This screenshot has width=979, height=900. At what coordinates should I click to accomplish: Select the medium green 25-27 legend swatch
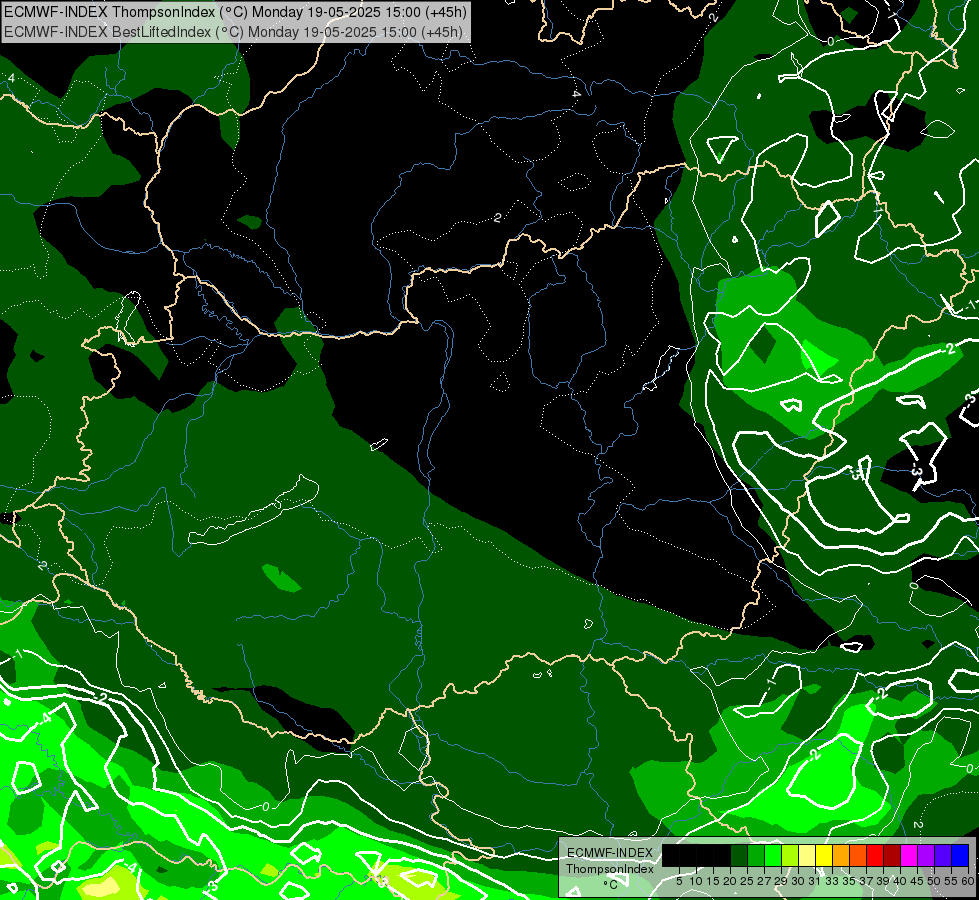coord(755,855)
